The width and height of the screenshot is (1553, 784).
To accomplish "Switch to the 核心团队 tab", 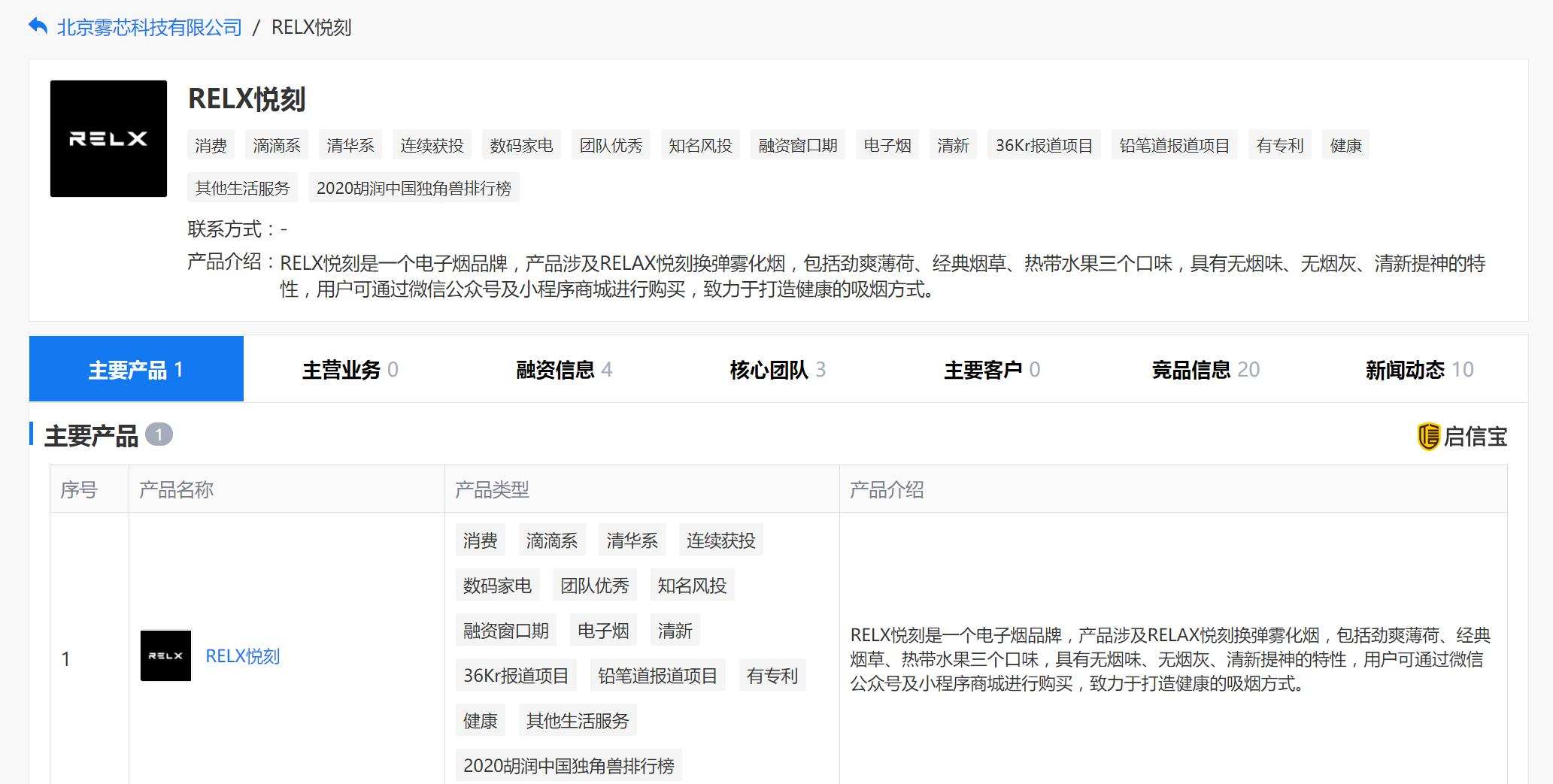I will (x=769, y=369).
